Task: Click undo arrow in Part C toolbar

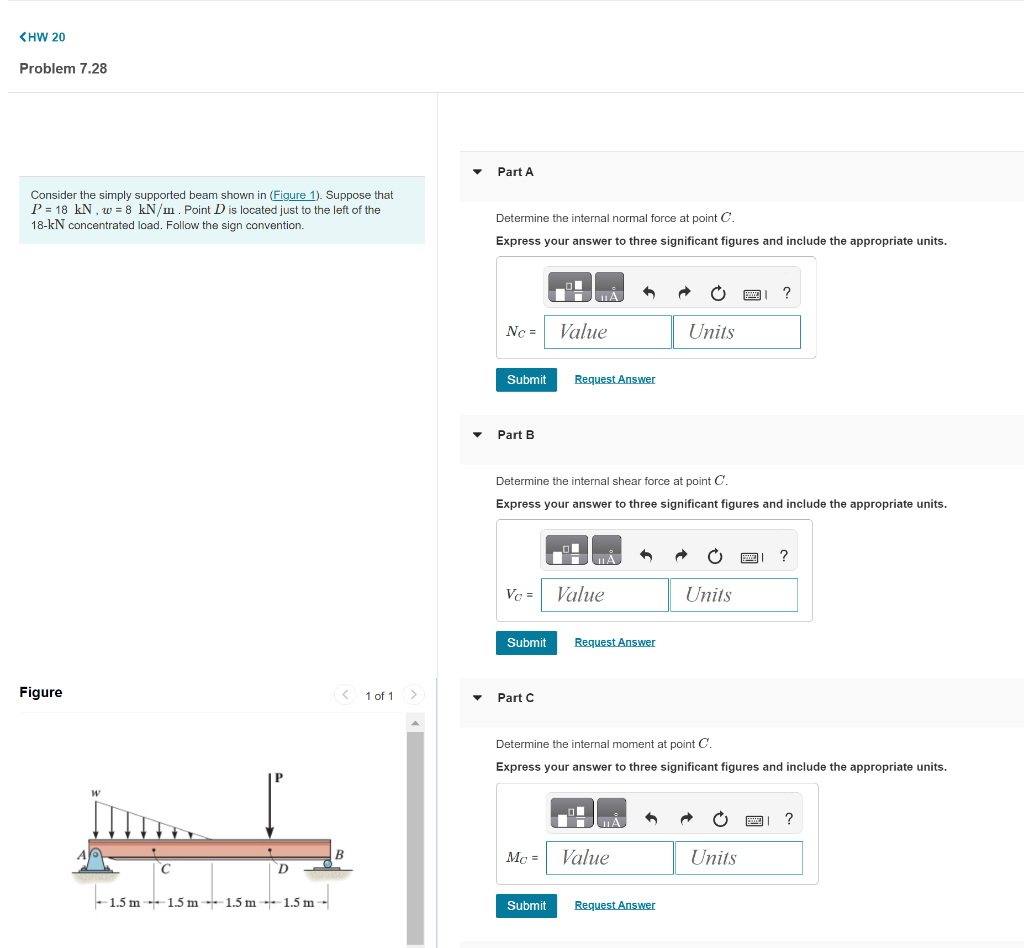Action: pyautogui.click(x=651, y=819)
